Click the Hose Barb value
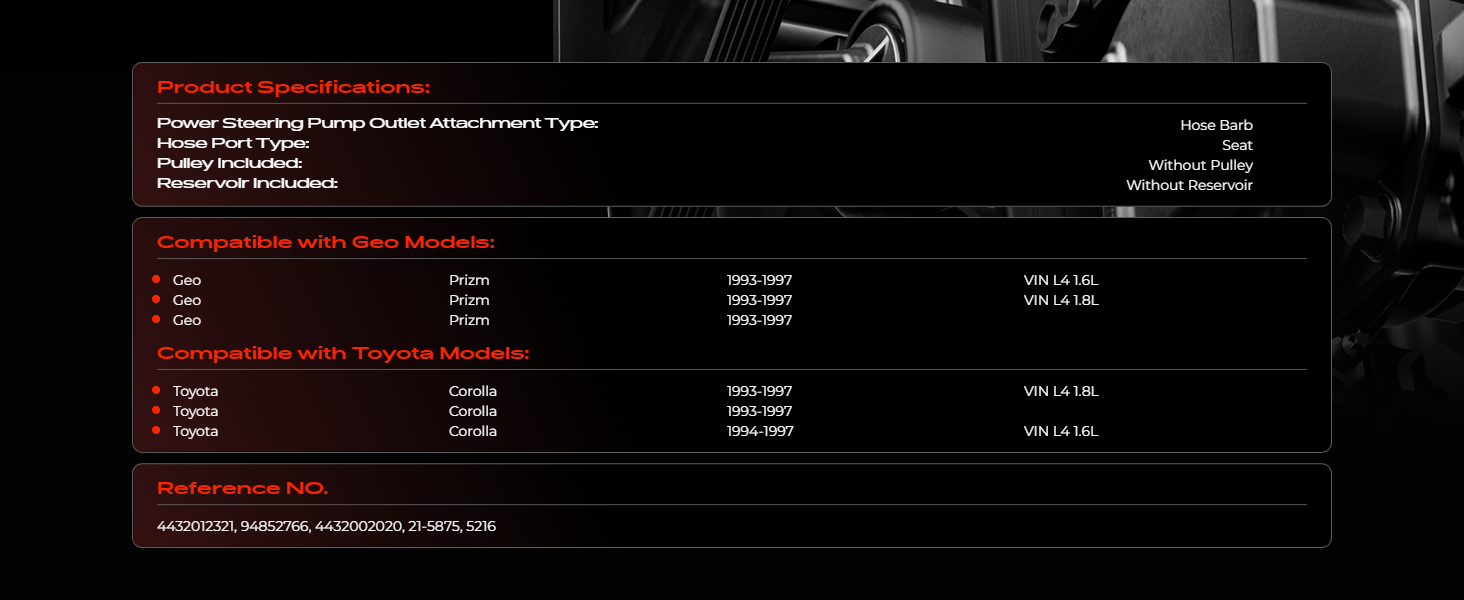Image resolution: width=1464 pixels, height=600 pixels. pos(1216,125)
